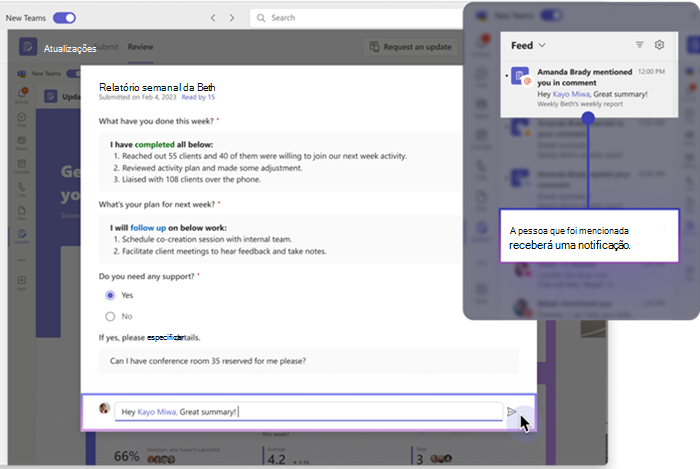Screen dimensions: 700x469
Task: Click the 12:00 PM timestamp in feed
Action: [x=651, y=71]
